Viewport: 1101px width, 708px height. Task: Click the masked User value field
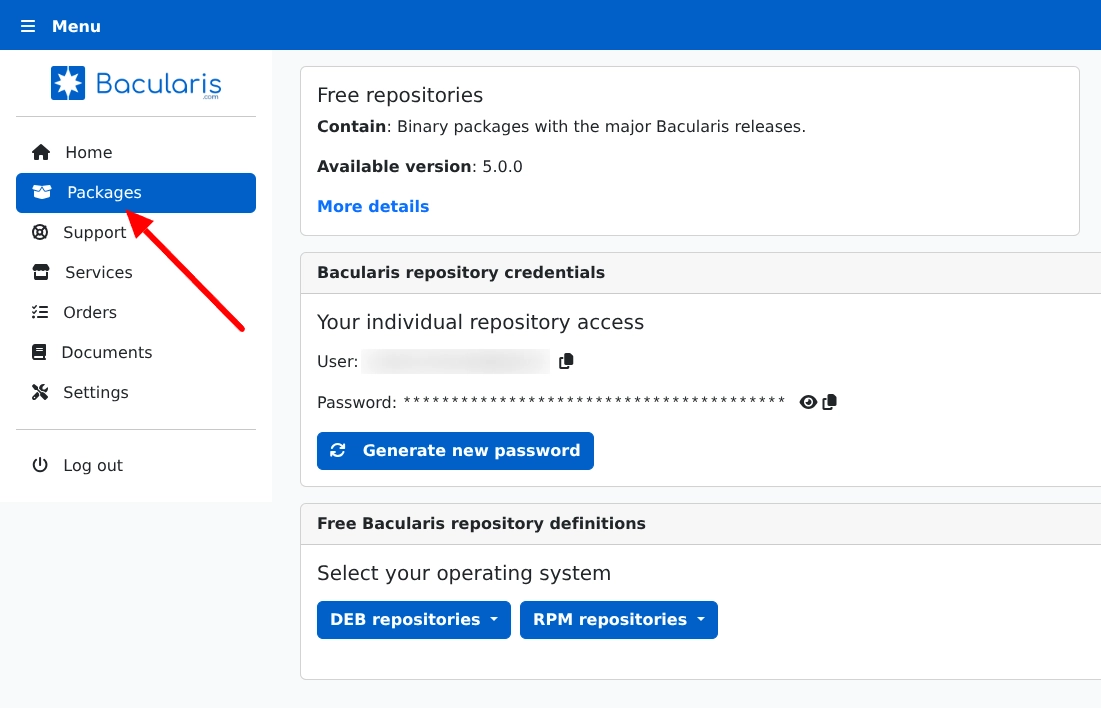click(x=456, y=361)
